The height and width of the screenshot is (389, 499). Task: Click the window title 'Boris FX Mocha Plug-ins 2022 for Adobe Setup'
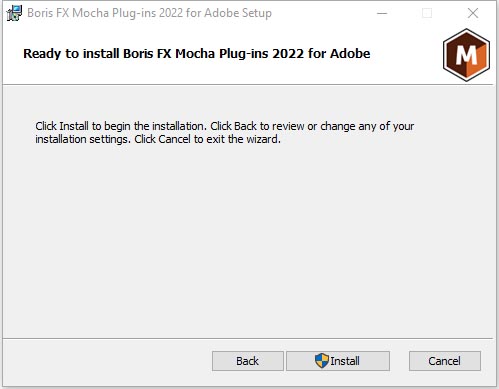(149, 13)
